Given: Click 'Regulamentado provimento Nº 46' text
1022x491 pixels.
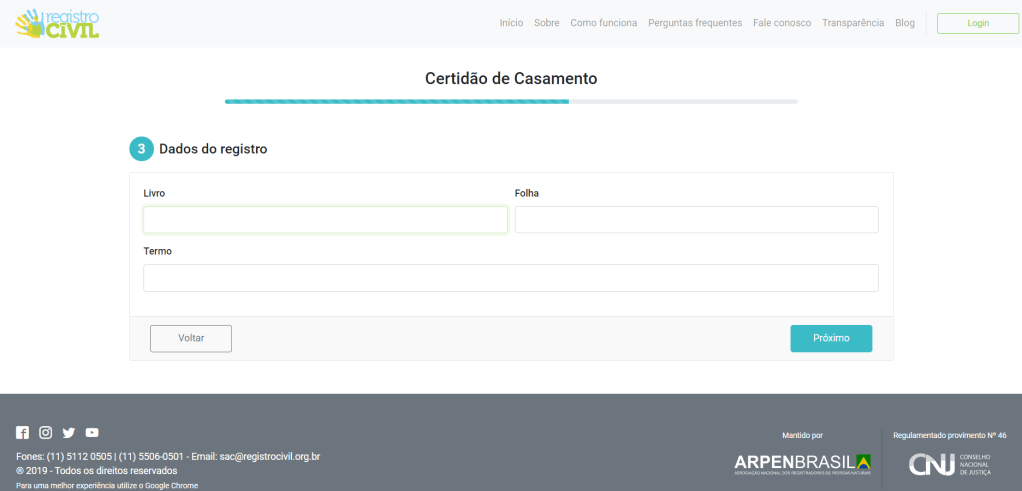Looking at the screenshot, I should [x=950, y=435].
